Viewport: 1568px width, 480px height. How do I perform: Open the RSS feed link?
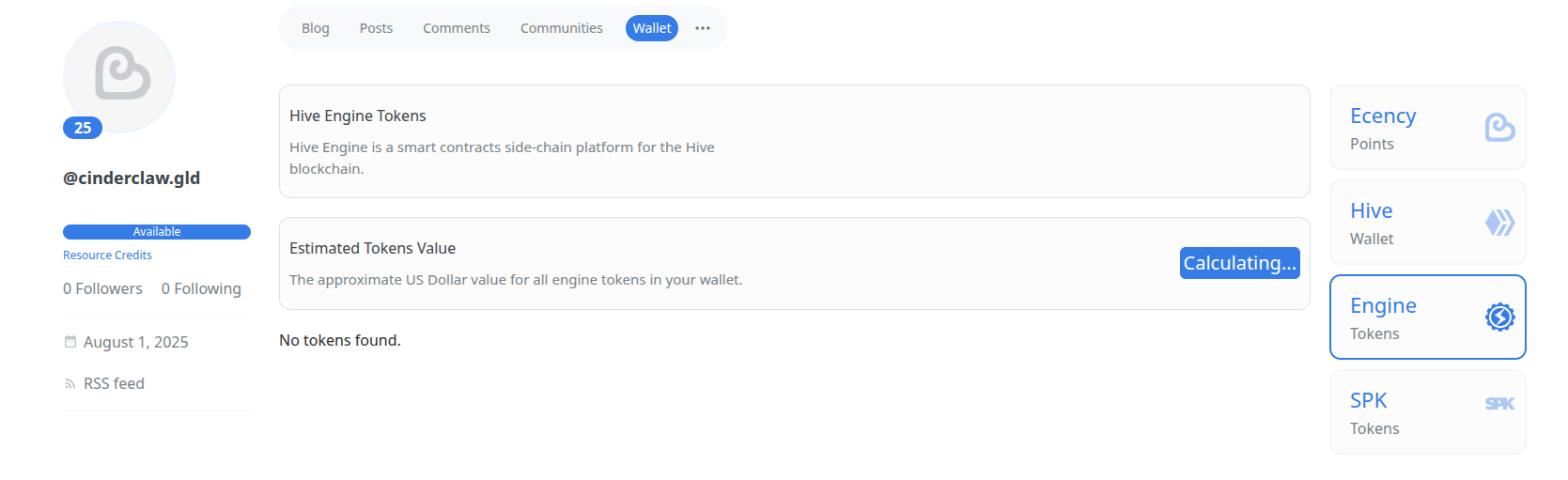(114, 383)
